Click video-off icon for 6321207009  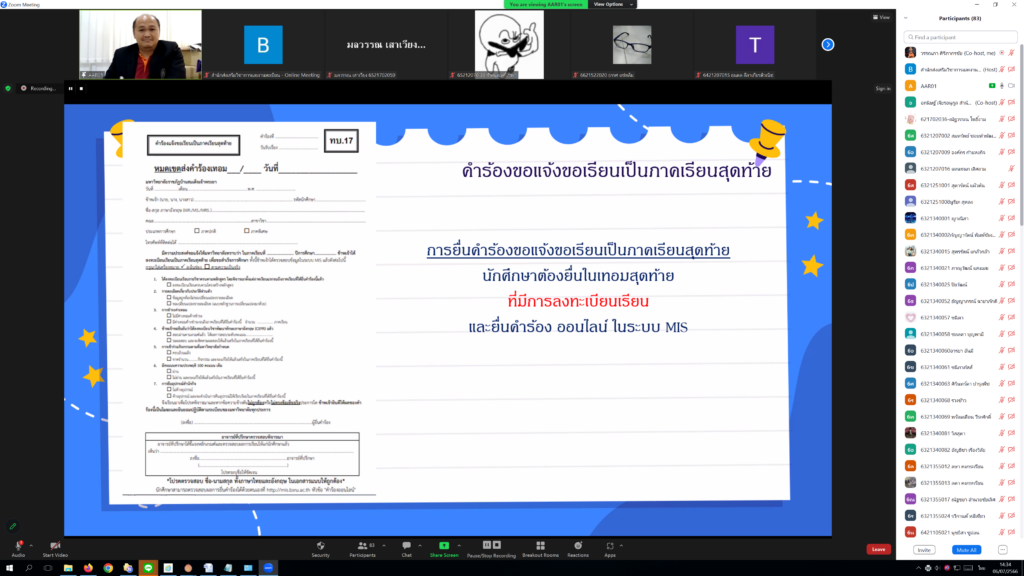[1012, 152]
